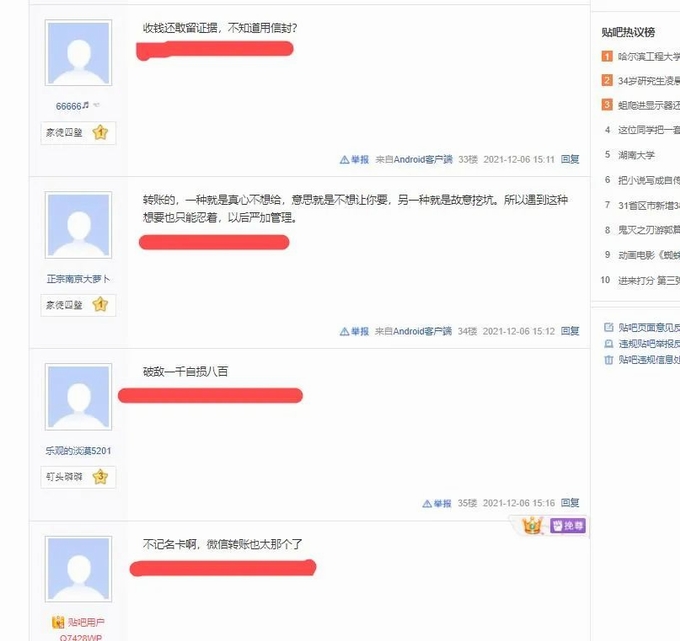Report the 34楼 post with 举报
Viewport: 680px width, 641px height.
point(354,331)
